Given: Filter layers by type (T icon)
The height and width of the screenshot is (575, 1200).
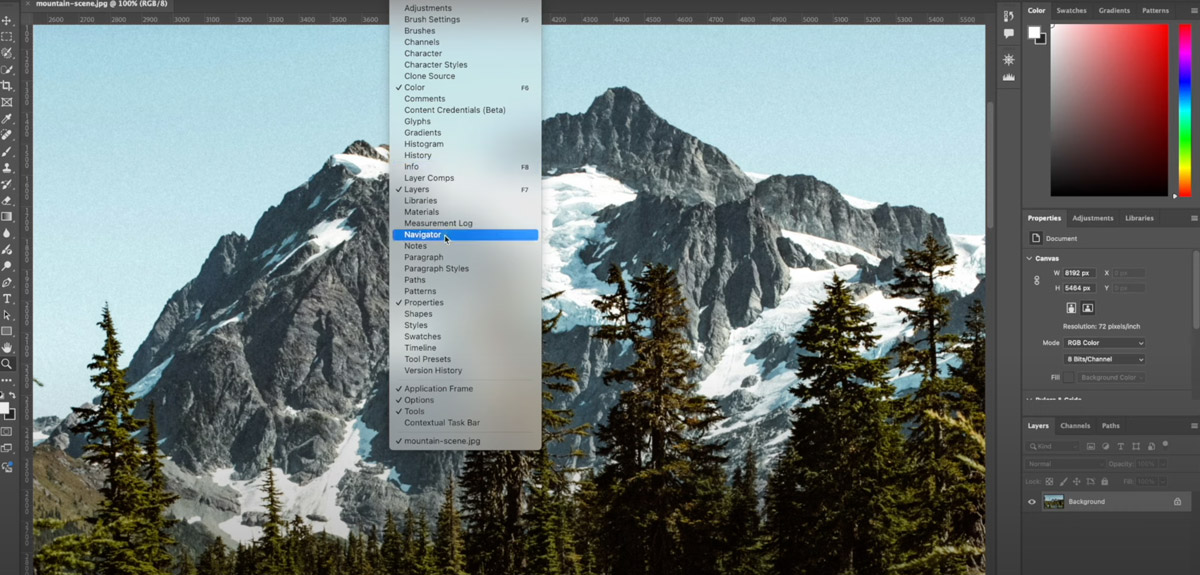Looking at the screenshot, I should (1120, 446).
